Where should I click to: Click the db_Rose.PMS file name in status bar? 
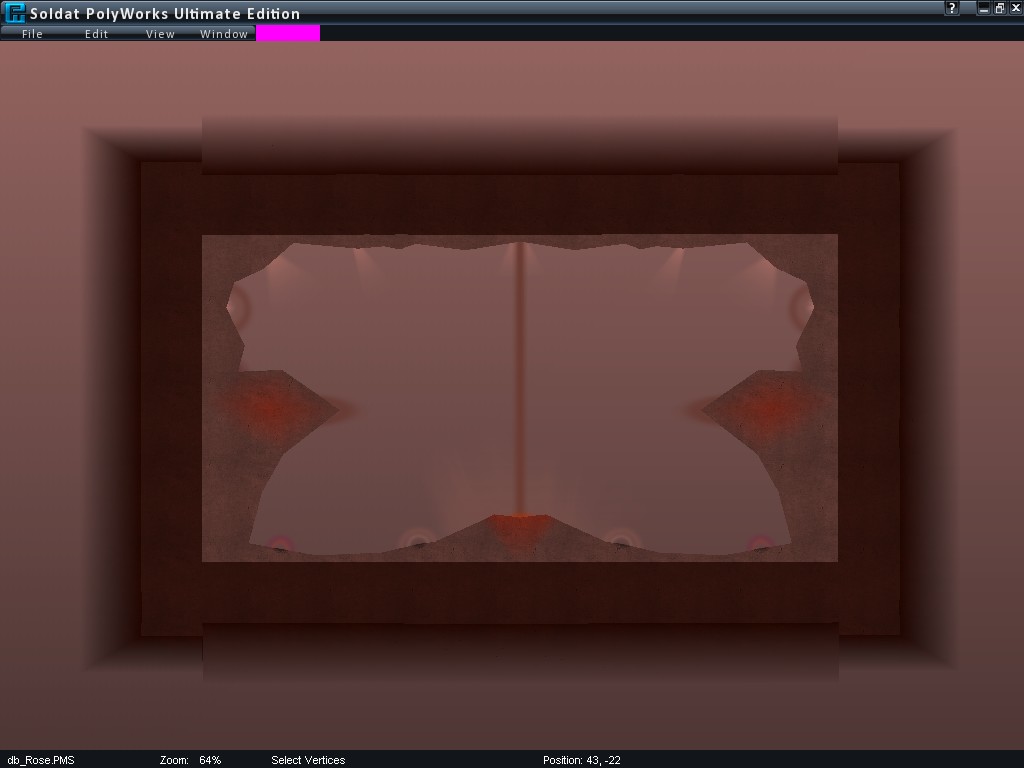click(41, 760)
